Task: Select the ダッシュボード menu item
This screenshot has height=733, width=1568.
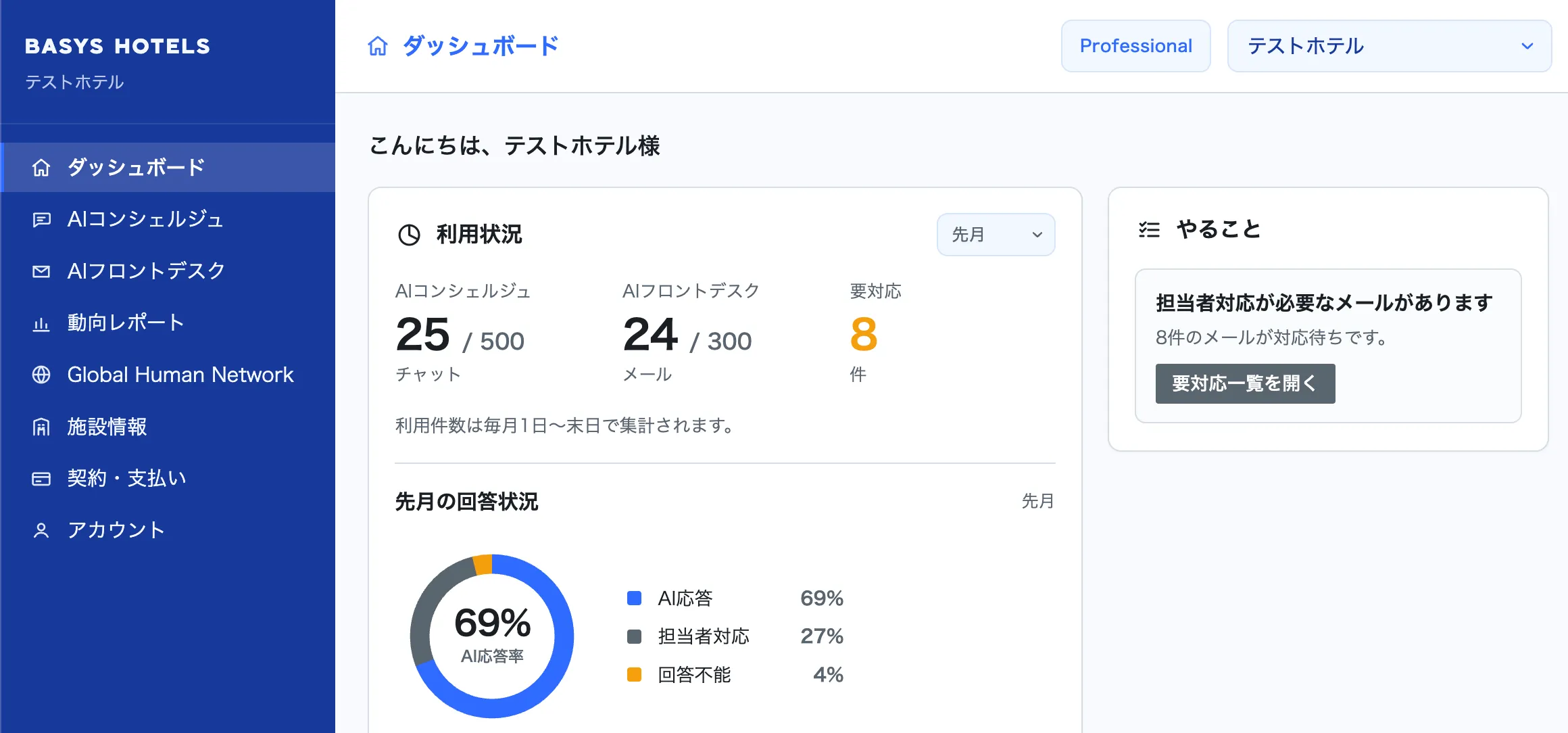Action: coord(168,167)
